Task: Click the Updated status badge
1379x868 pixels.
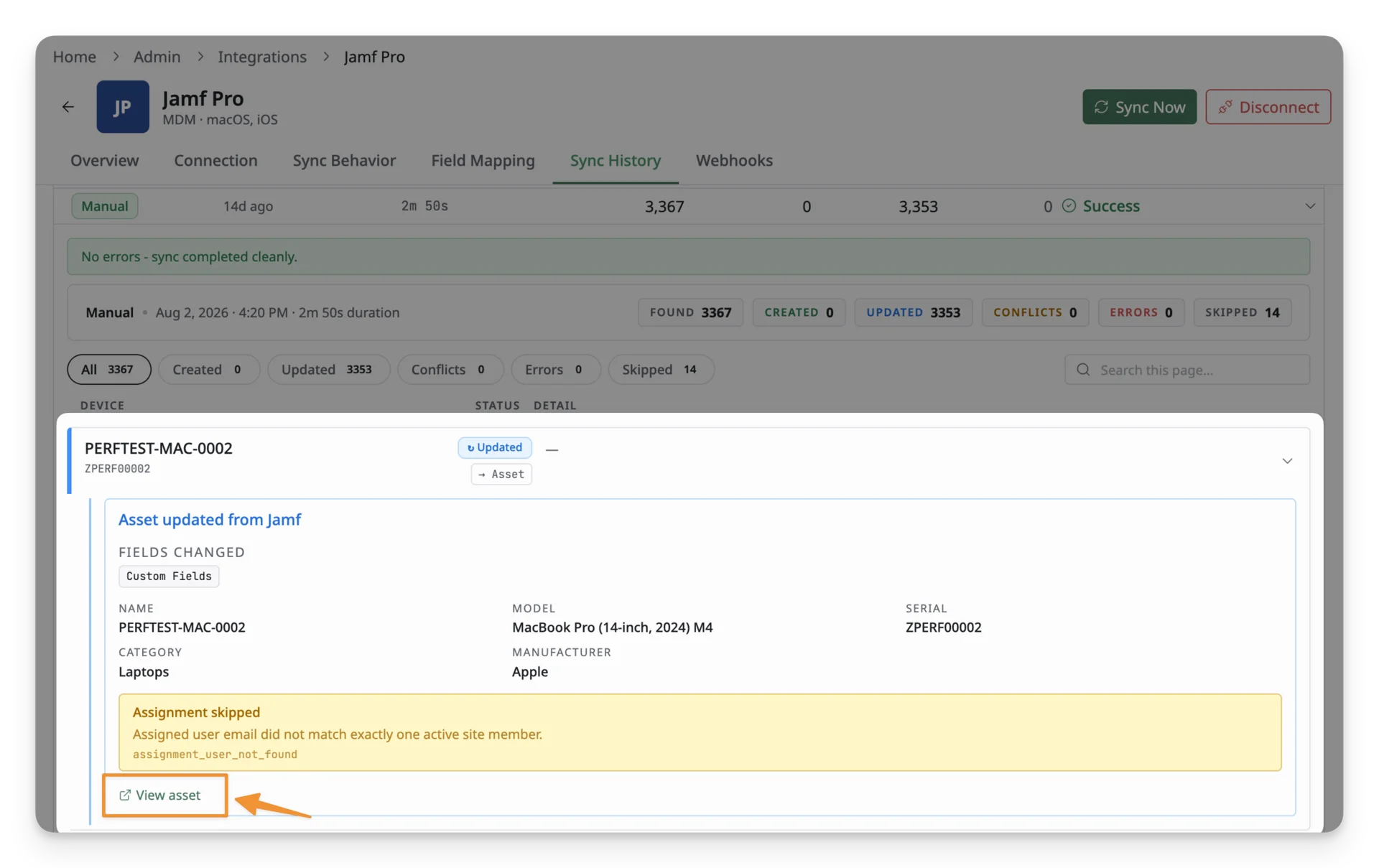Action: [x=495, y=447]
